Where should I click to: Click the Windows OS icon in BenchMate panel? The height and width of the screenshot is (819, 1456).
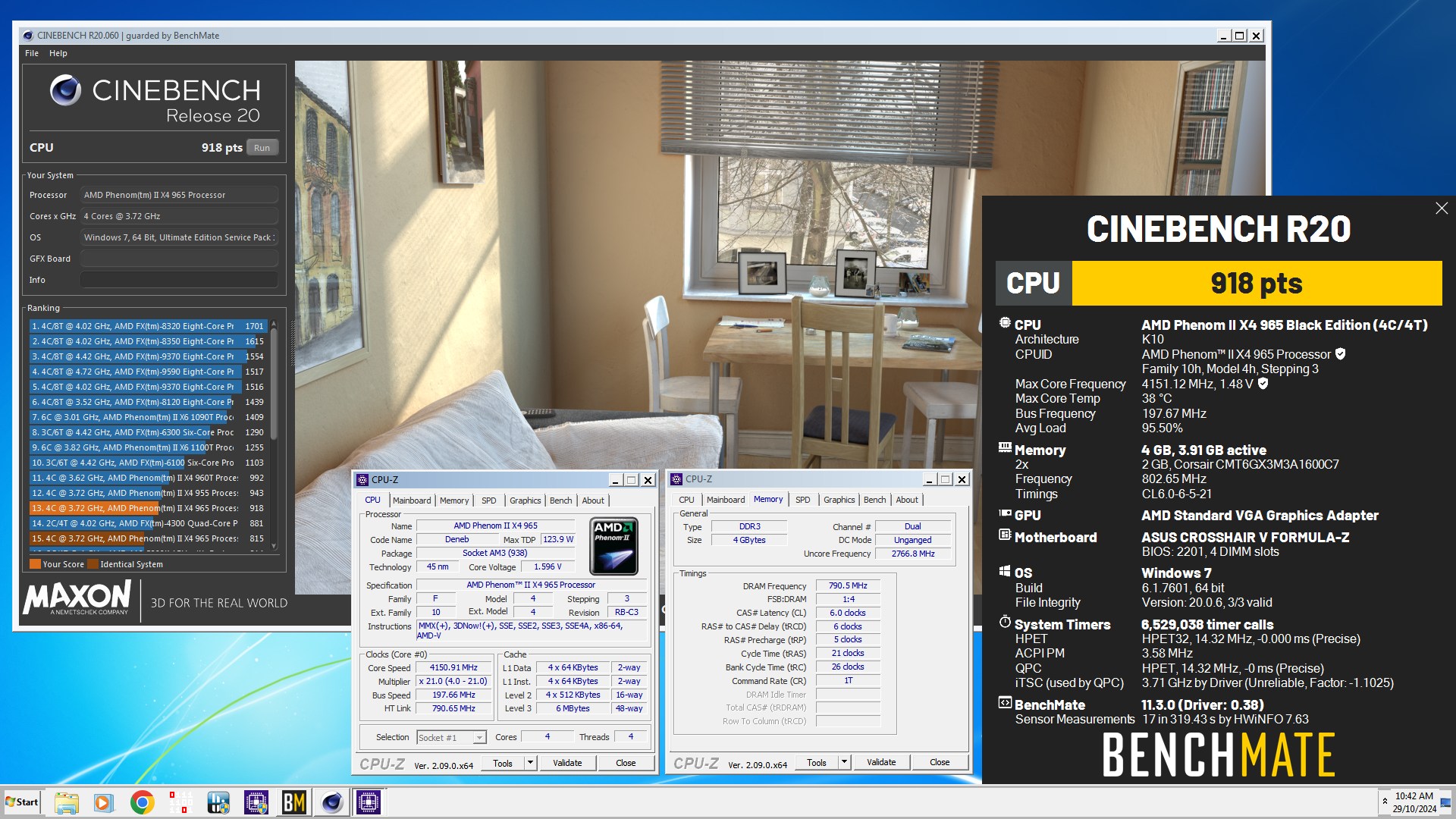click(x=1005, y=571)
